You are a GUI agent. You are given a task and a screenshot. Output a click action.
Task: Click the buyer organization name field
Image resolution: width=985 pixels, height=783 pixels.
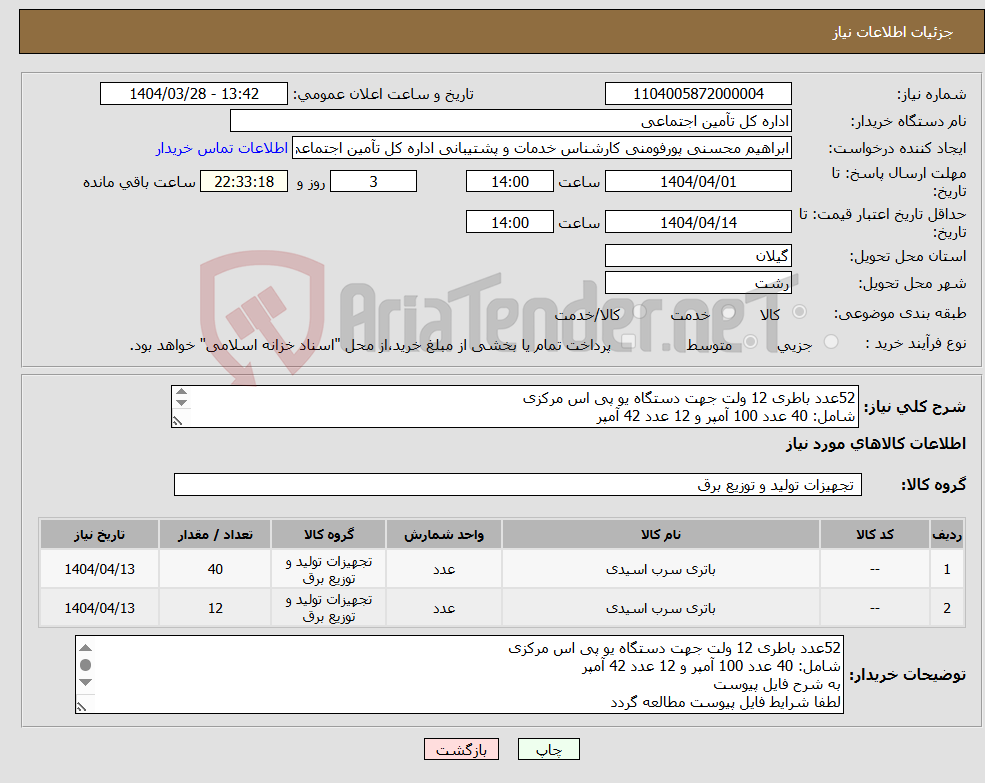(x=511, y=121)
